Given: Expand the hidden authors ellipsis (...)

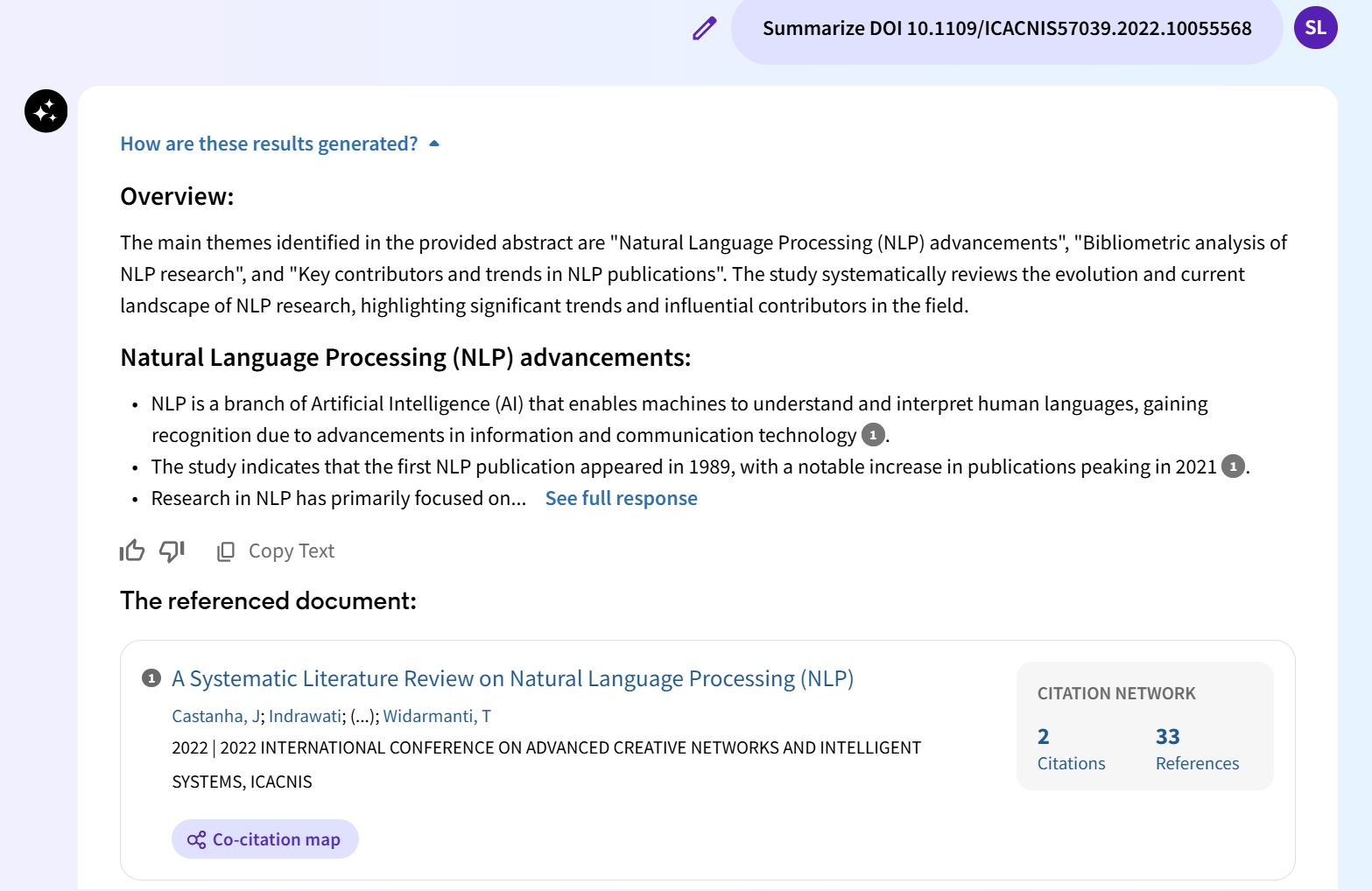Looking at the screenshot, I should [x=364, y=716].
